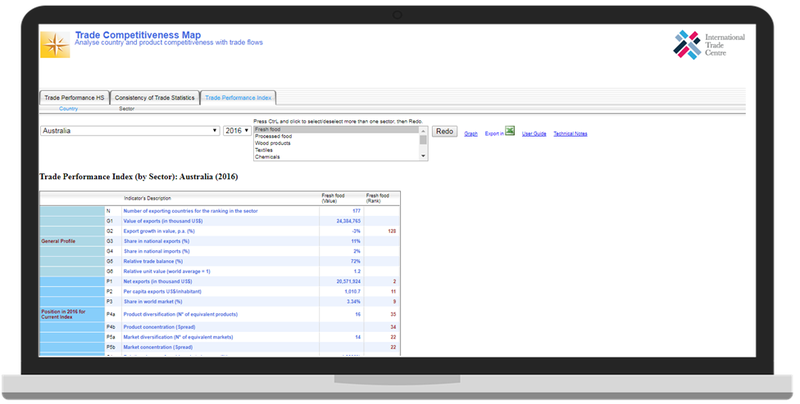Click the per capita value 1,010.7

click(352, 291)
